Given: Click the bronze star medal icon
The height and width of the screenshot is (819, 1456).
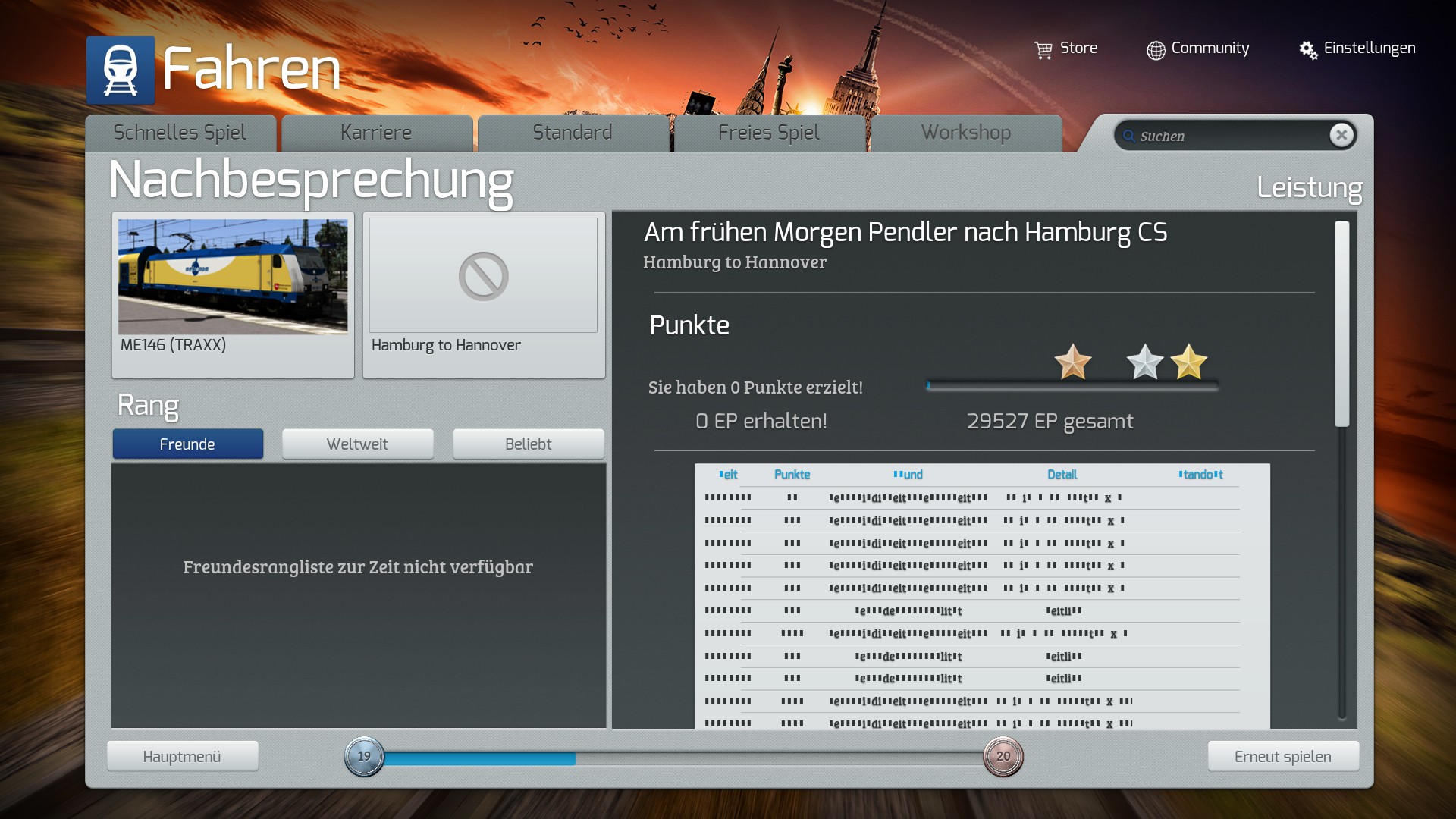Looking at the screenshot, I should click(1072, 362).
